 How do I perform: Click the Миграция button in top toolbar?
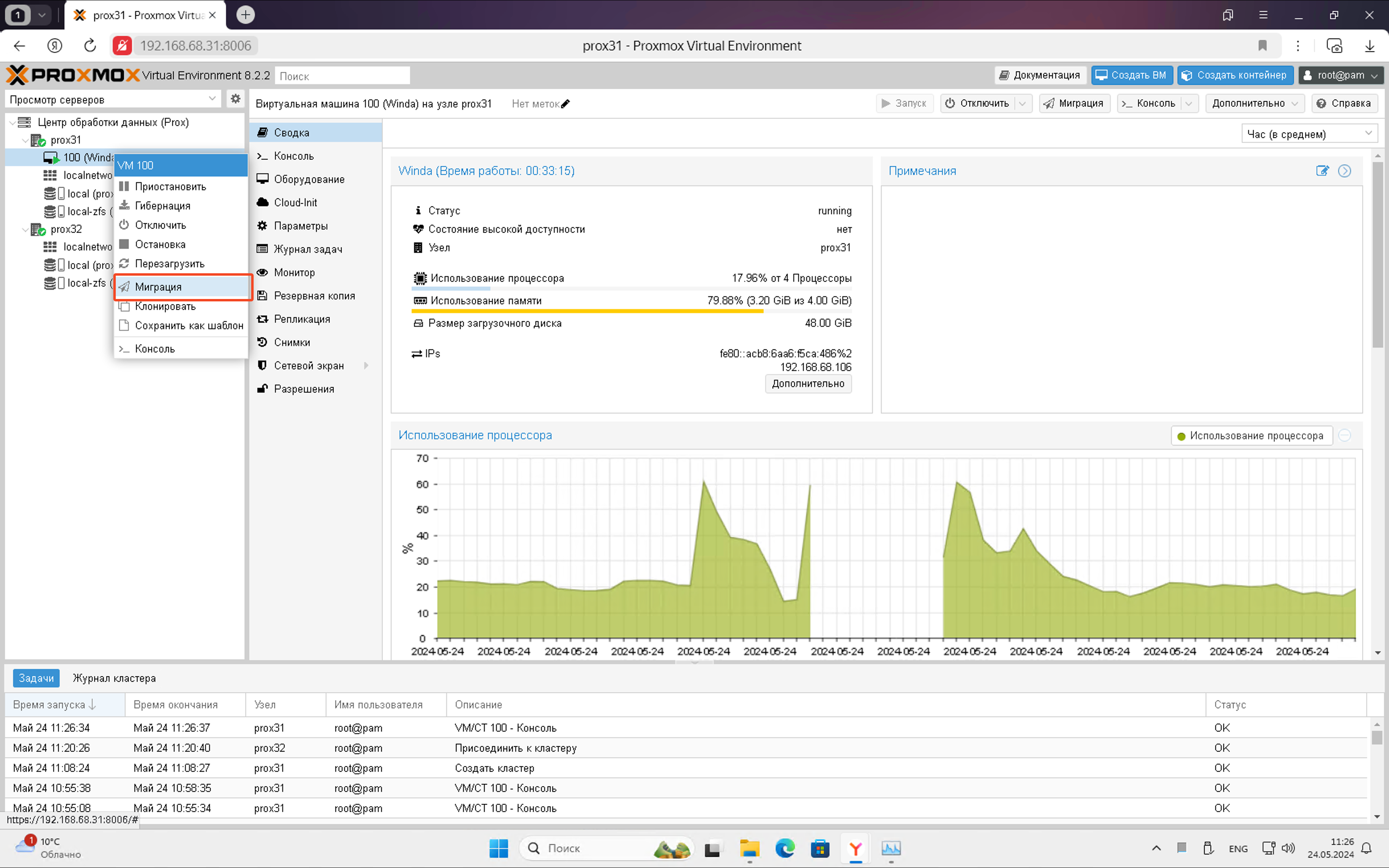[1074, 103]
